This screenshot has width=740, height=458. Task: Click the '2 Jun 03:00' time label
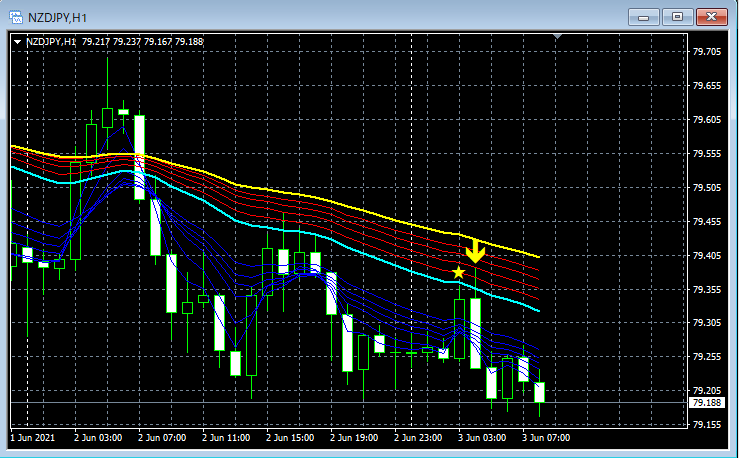(x=98, y=438)
